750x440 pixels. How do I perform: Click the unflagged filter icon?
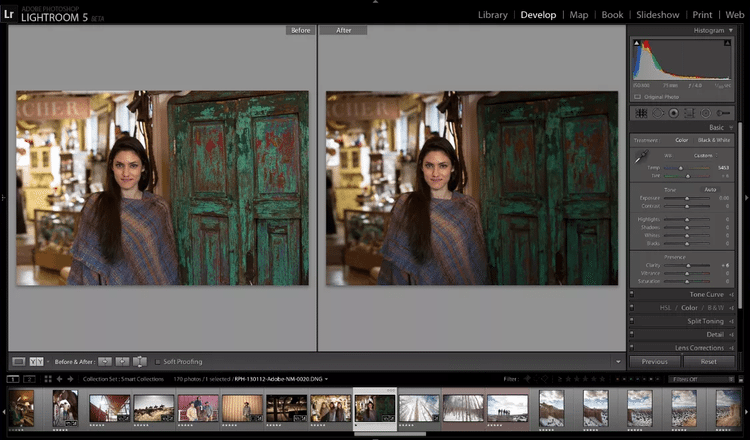536,379
